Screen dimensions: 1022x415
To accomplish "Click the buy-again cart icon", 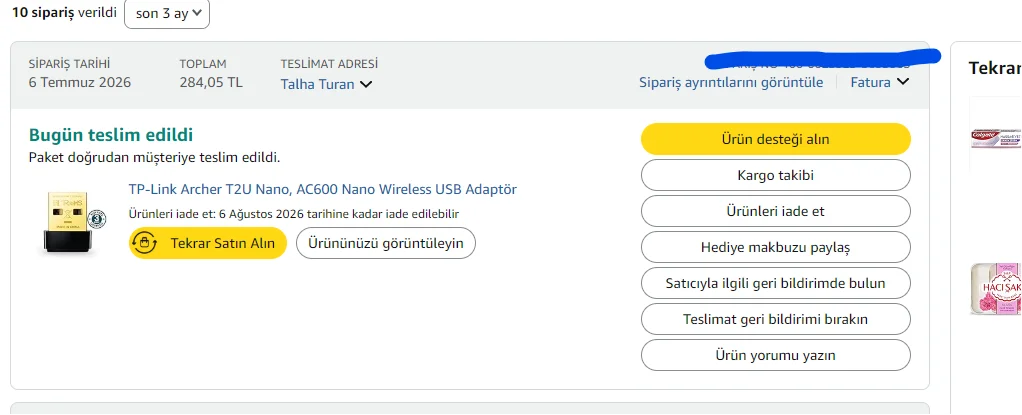I will (x=145, y=243).
